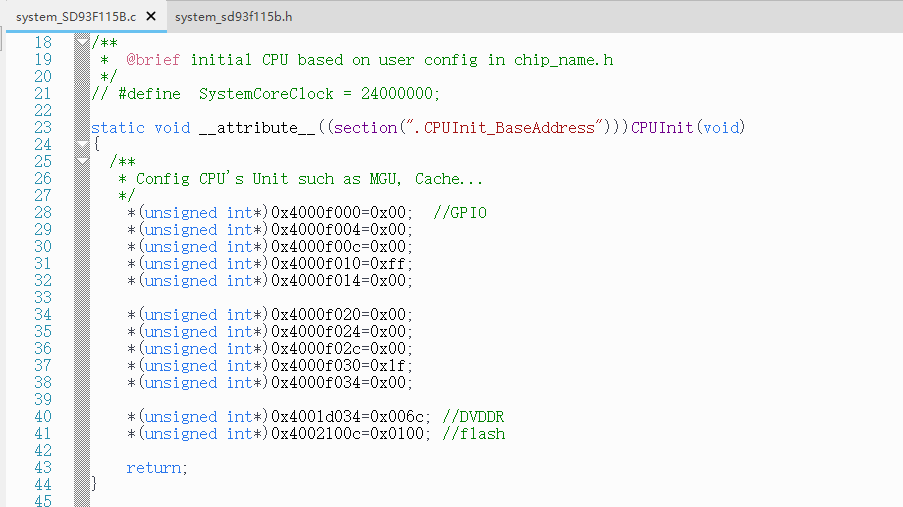Screen dimensions: 903x507
Task: Click the ".CPUInit_BaseAddress" section string
Action: 504,127
